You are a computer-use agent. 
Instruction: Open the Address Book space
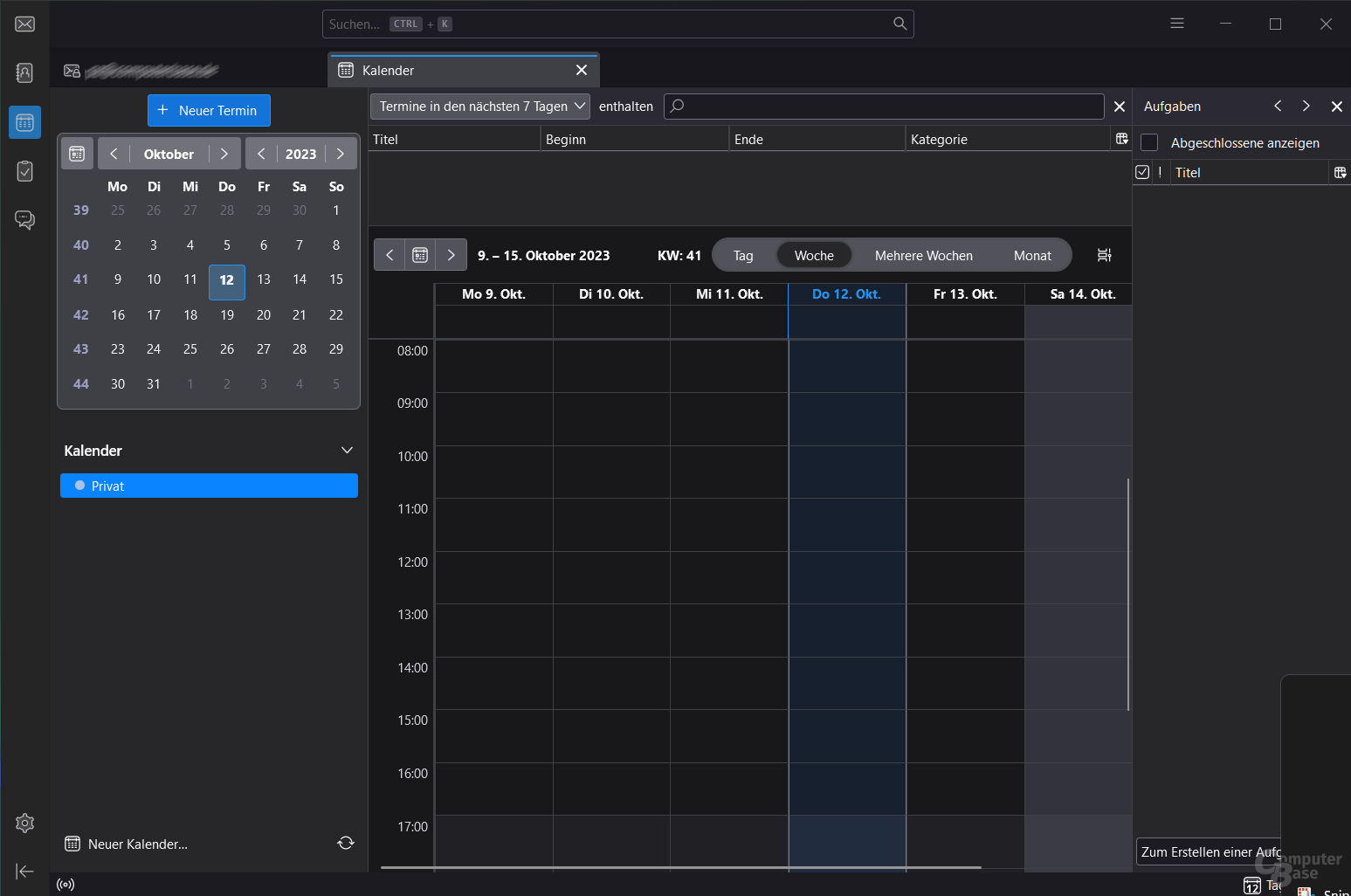coord(24,72)
